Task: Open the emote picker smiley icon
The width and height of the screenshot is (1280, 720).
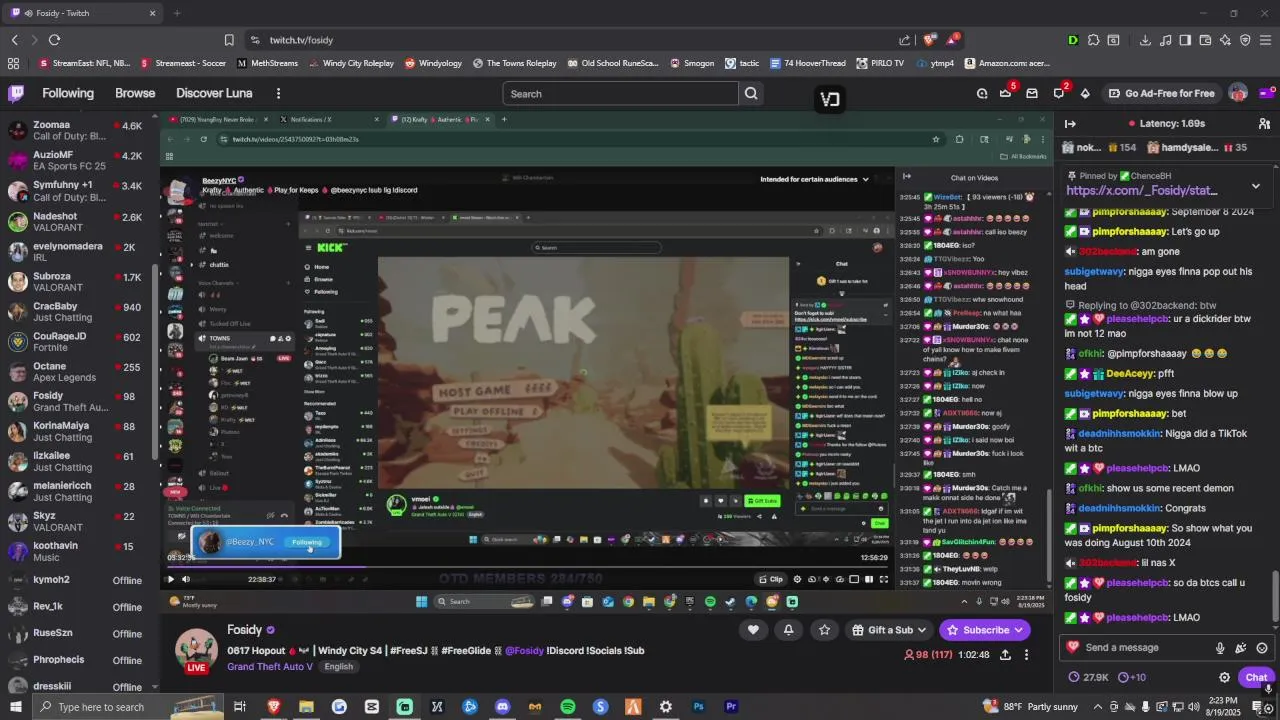Action: pos(1262,648)
